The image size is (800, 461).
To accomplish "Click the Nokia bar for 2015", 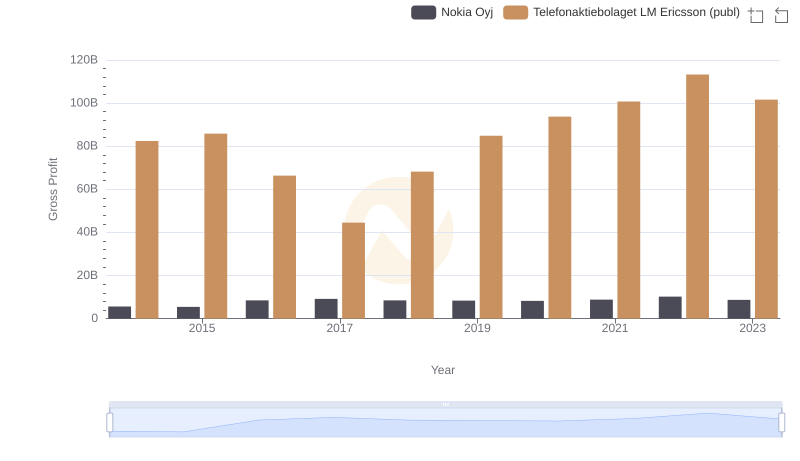I will pos(188,313).
